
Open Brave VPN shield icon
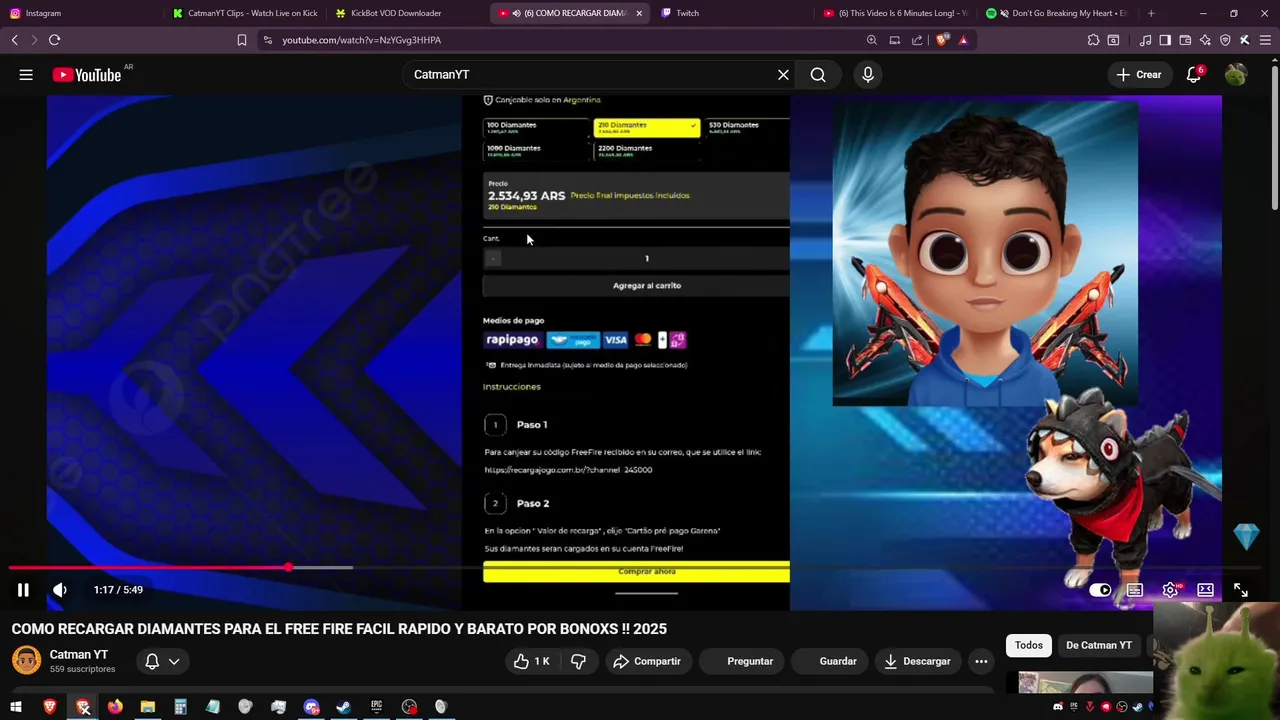[x=1225, y=40]
